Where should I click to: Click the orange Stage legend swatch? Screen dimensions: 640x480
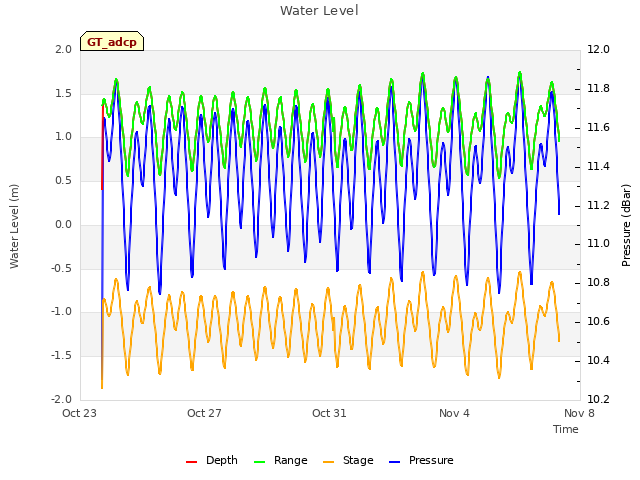pyautogui.click(x=329, y=462)
